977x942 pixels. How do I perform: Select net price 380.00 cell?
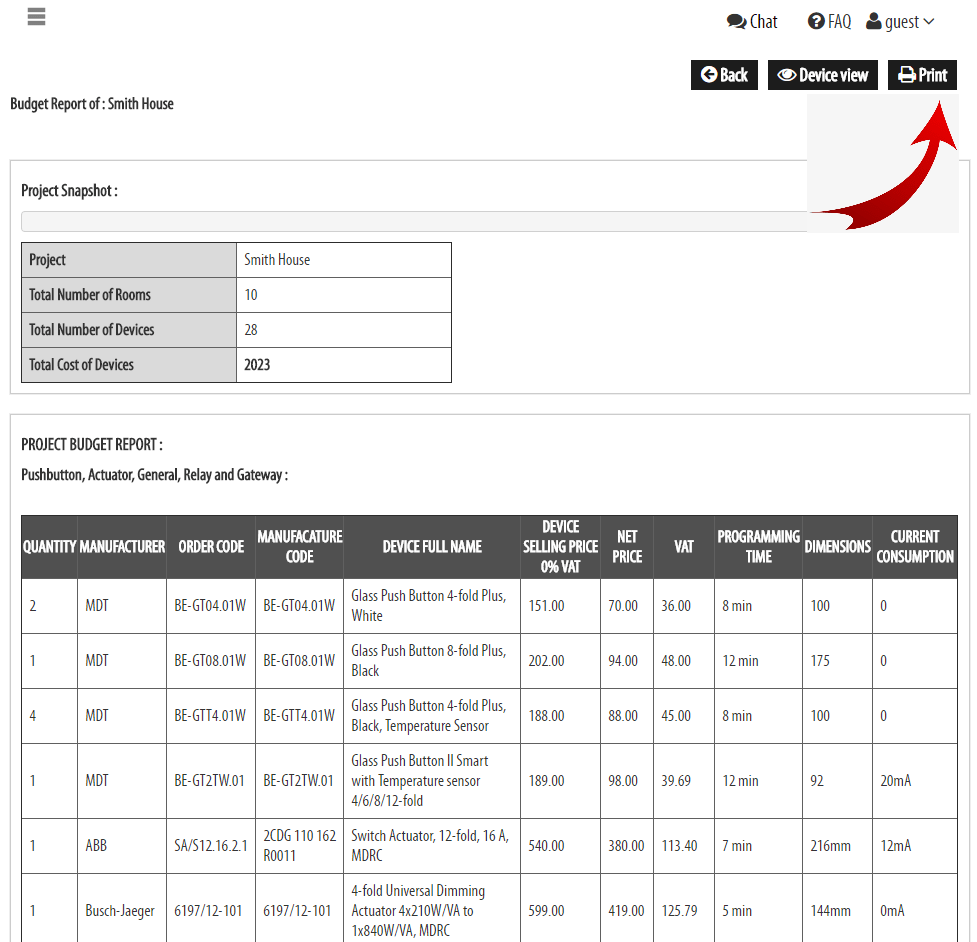point(627,846)
